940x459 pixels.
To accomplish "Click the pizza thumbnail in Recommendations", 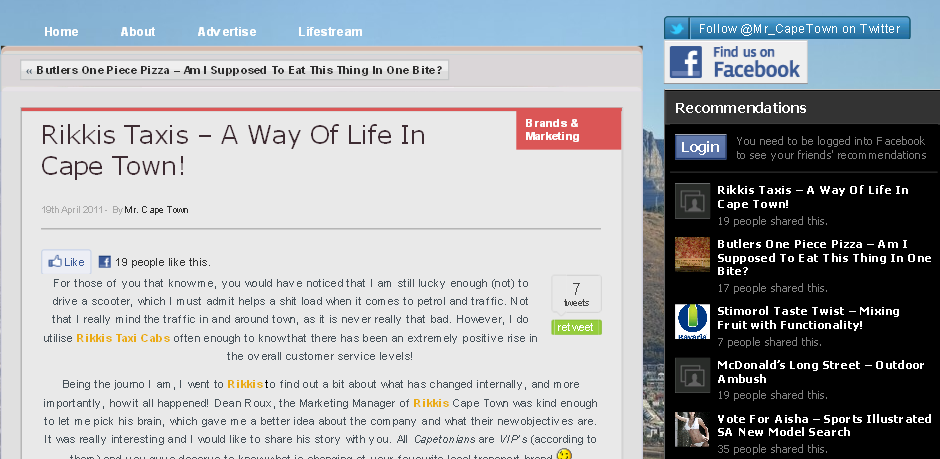I will tap(692, 255).
